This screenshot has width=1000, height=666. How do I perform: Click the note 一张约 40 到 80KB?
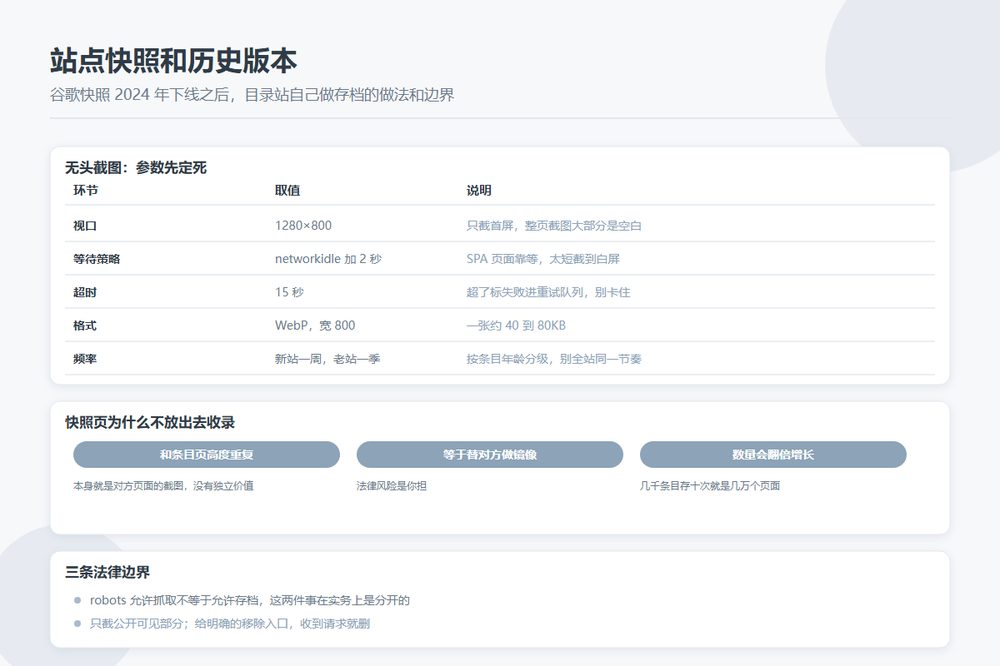click(515, 325)
